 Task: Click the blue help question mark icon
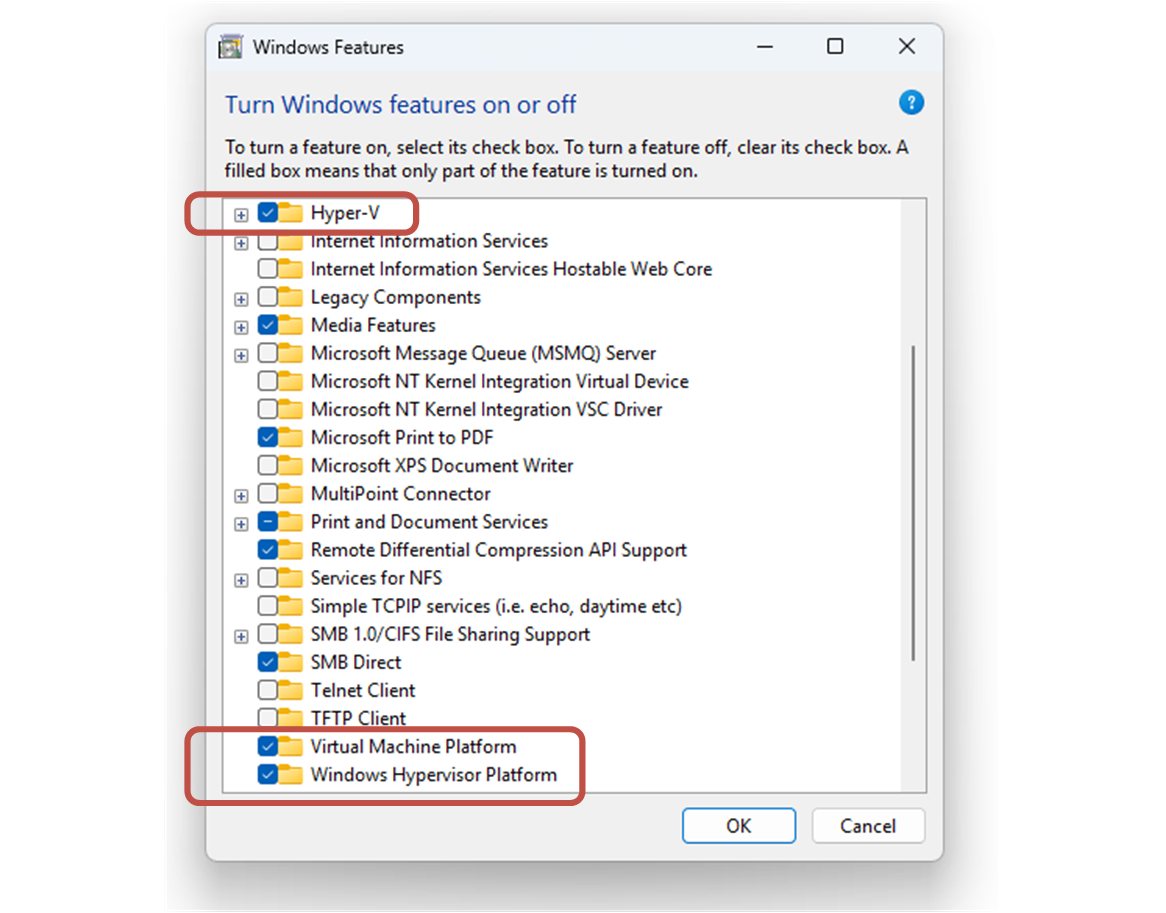[911, 103]
